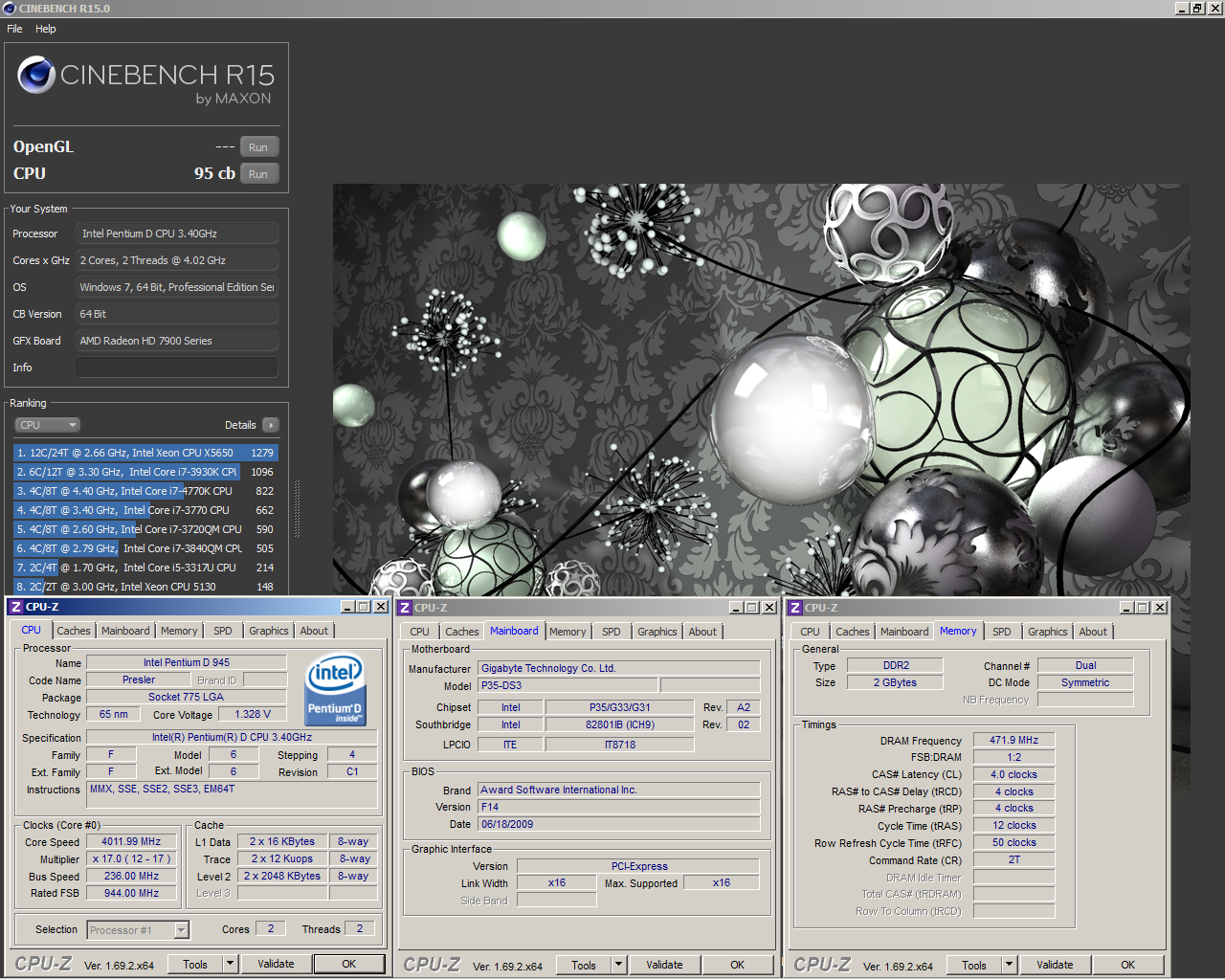
Task: Open About tab in right CPU-Z window
Action: tap(1093, 632)
